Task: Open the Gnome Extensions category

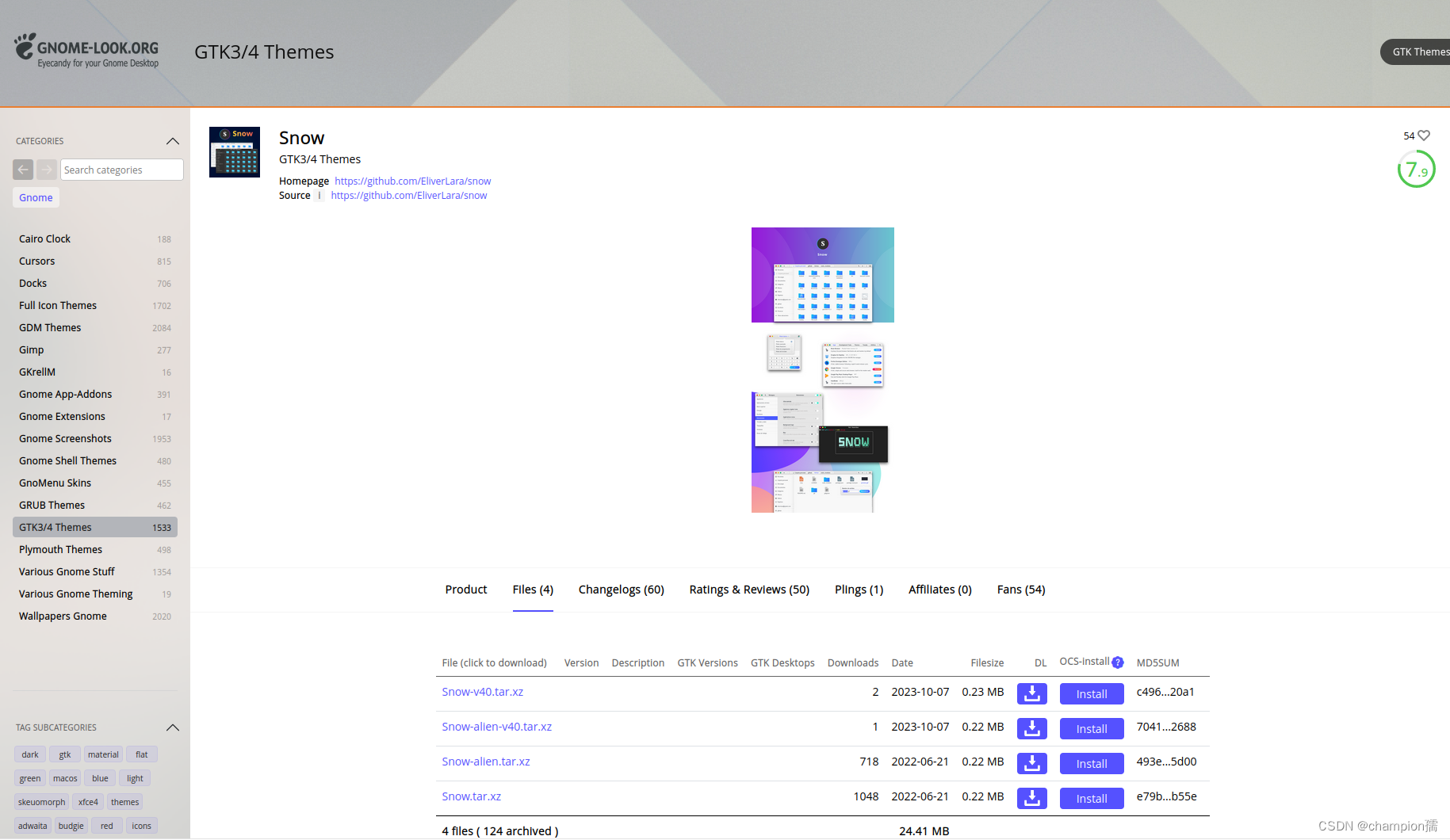Action: click(95, 416)
